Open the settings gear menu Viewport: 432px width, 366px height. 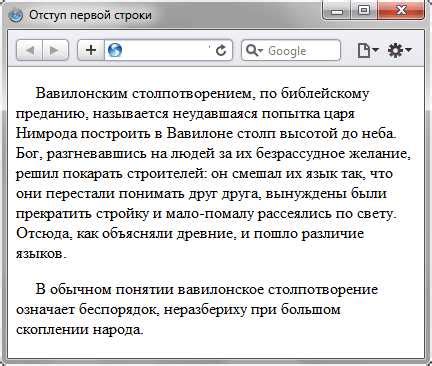[x=399, y=50]
